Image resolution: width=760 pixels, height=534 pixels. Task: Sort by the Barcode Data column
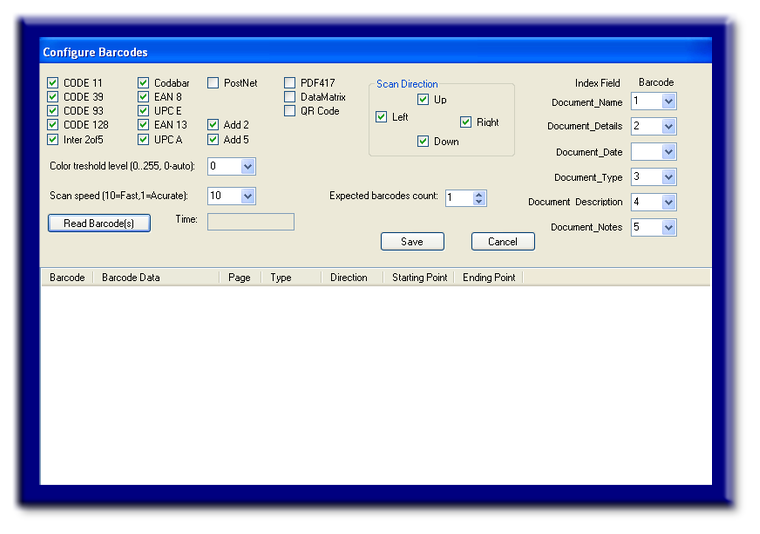156,278
